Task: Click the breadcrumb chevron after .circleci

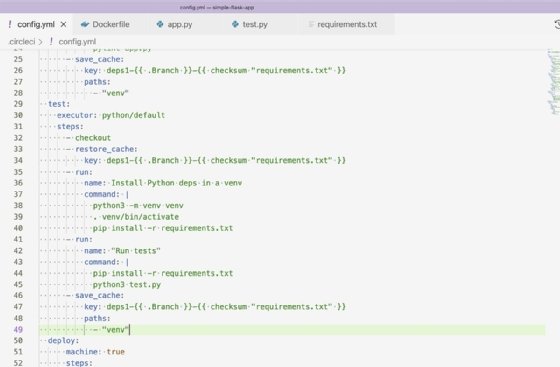Action: [40, 42]
